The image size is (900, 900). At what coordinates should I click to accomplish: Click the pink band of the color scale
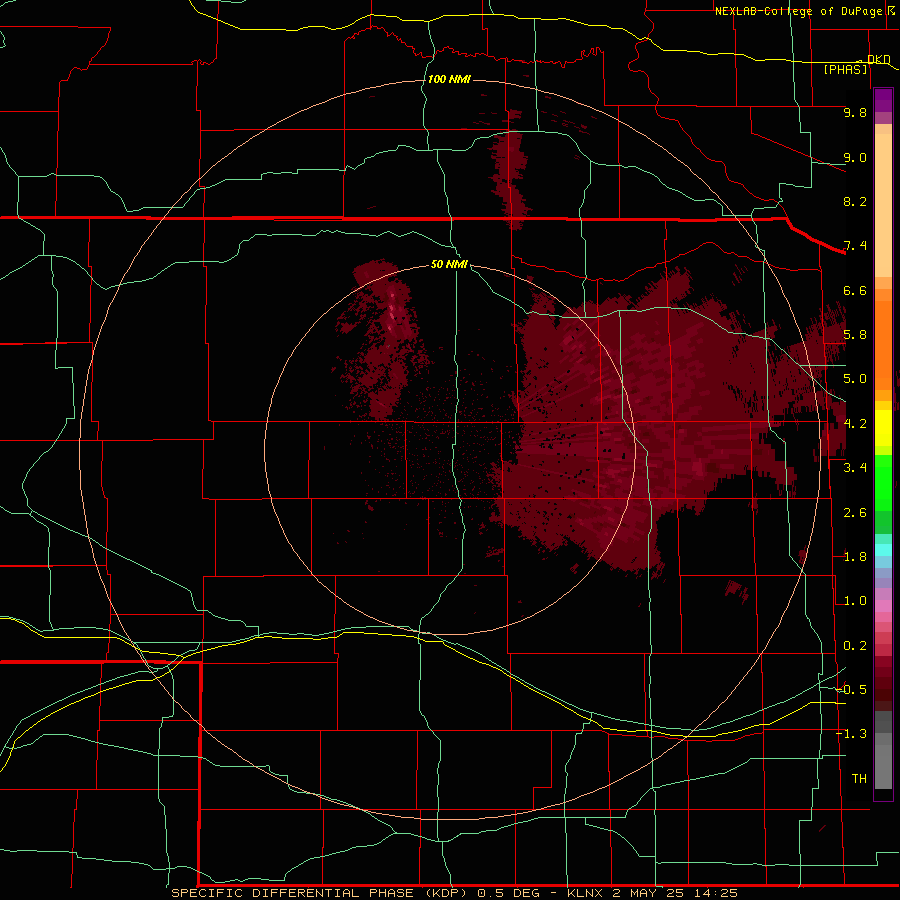[883, 606]
